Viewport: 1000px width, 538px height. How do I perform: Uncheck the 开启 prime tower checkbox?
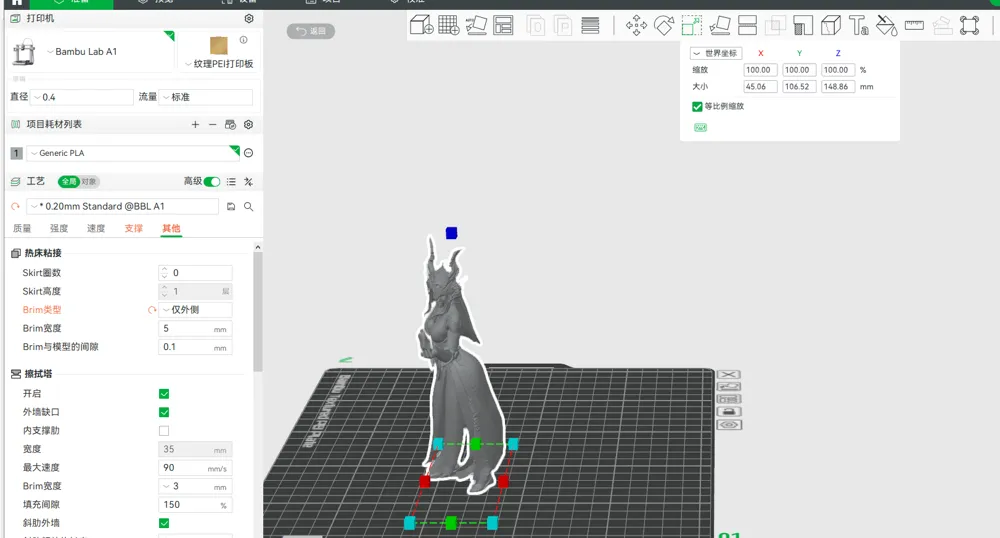(164, 394)
